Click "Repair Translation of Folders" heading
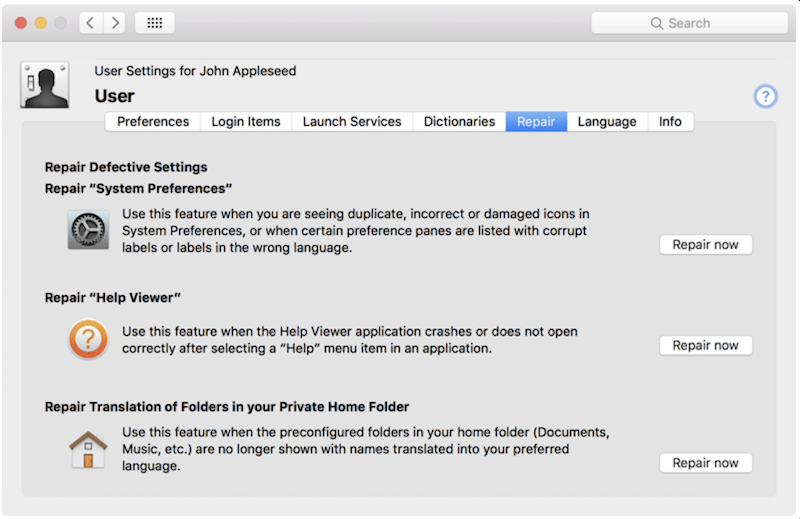800x519 pixels. click(227, 407)
